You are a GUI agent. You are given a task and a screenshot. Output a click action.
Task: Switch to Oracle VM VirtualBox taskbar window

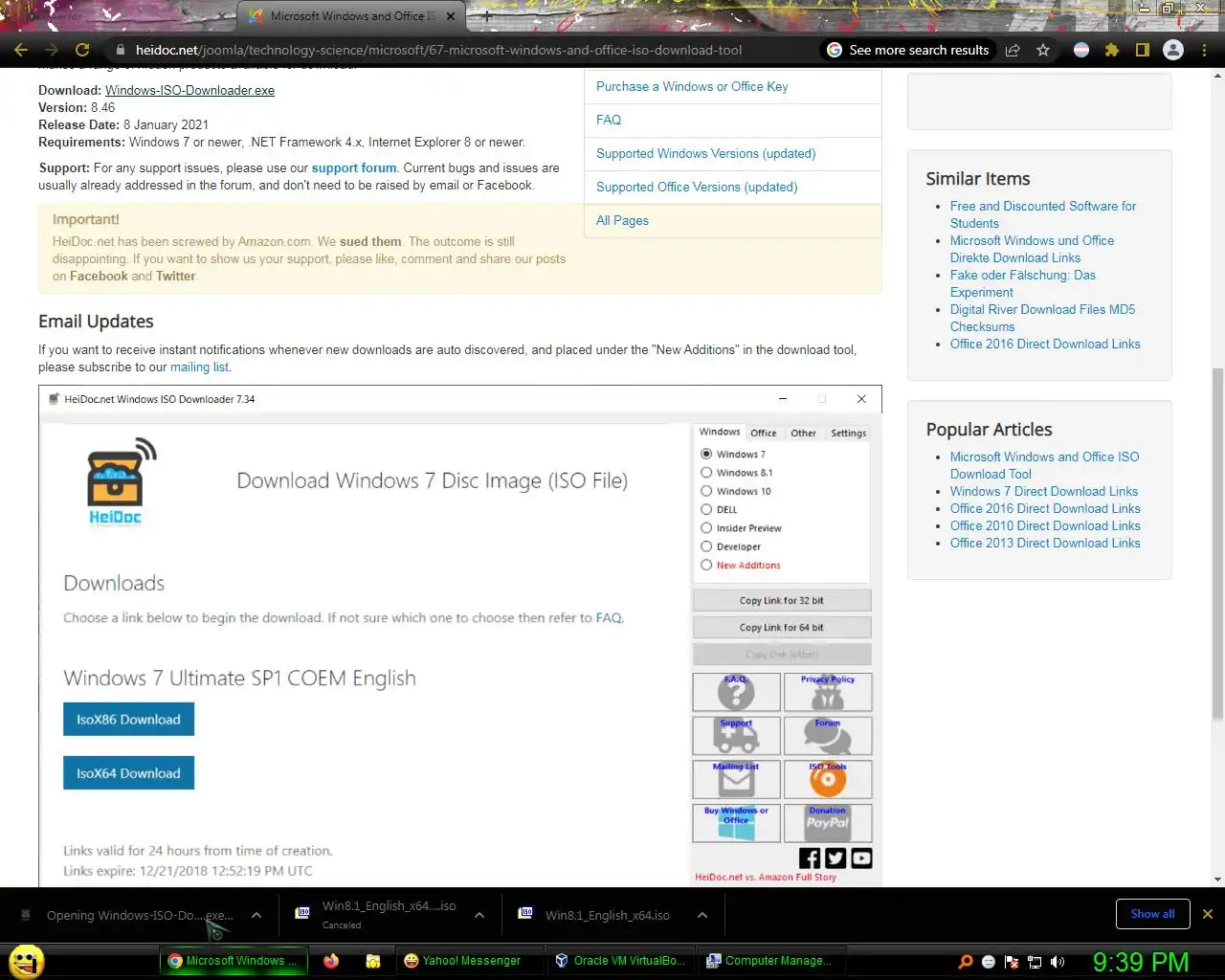[x=619, y=960]
